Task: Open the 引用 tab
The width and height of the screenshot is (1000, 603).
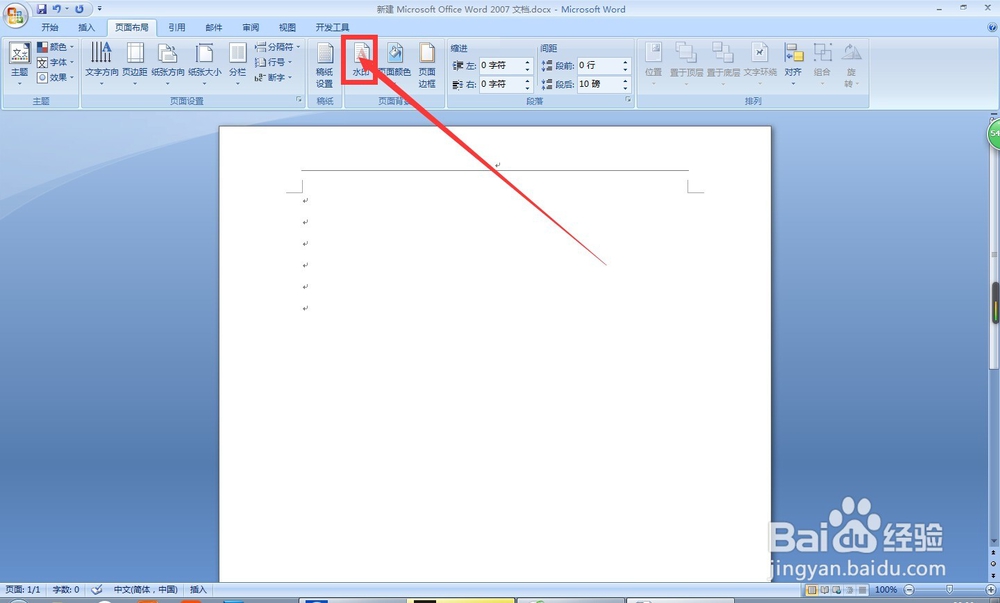Action: coord(177,27)
